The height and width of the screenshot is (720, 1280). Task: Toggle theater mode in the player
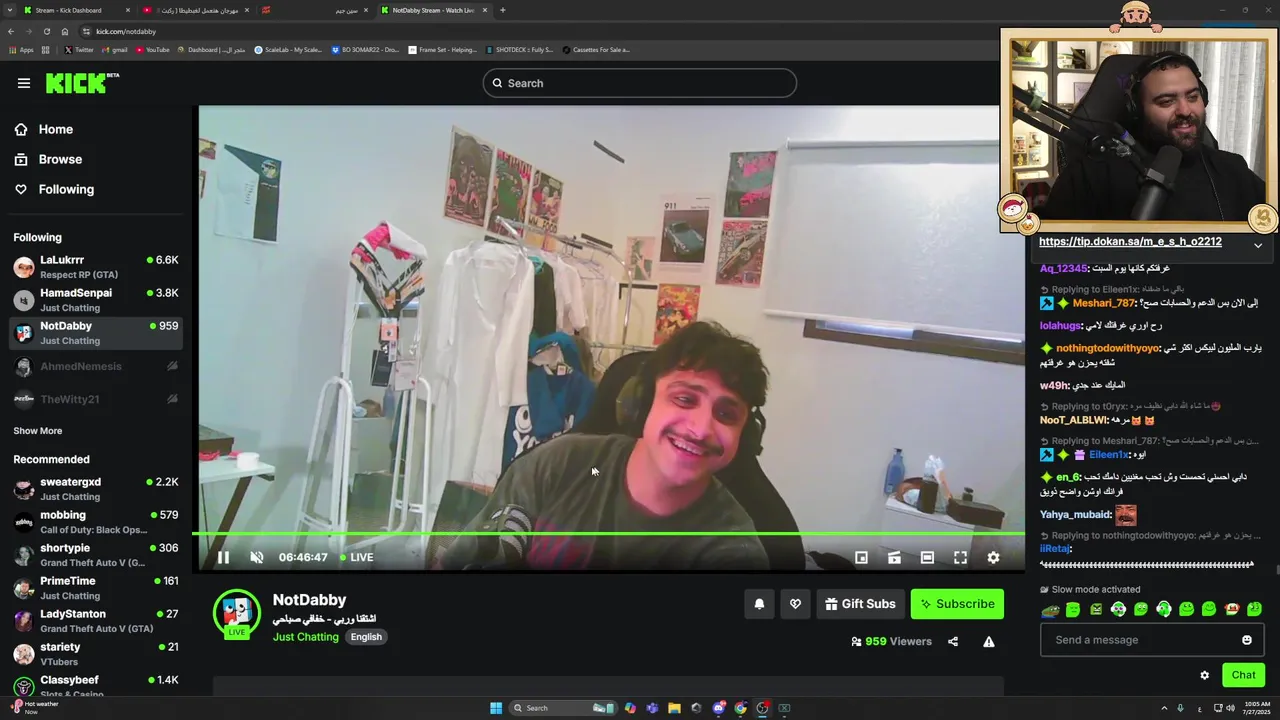pyautogui.click(x=927, y=557)
